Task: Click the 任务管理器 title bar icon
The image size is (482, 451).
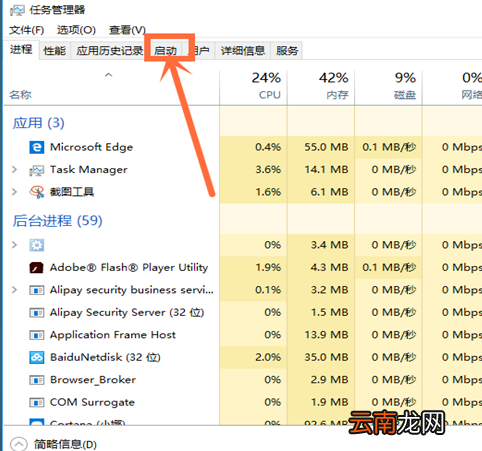Action: coord(17,10)
